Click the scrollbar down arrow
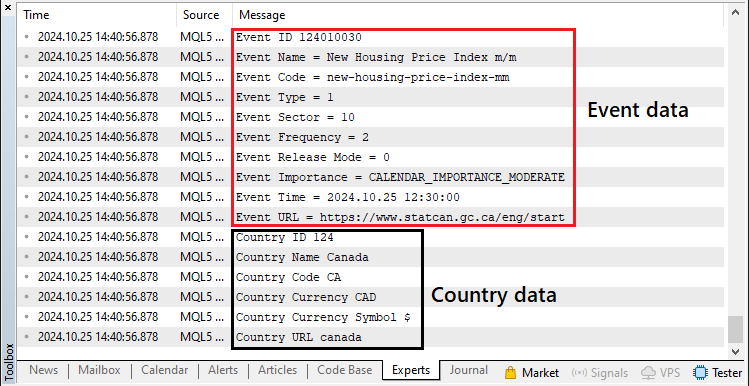The image size is (749, 386). tap(736, 352)
